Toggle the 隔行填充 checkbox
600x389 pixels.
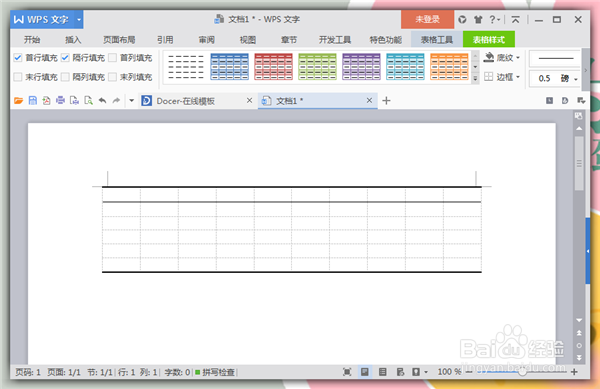point(65,58)
